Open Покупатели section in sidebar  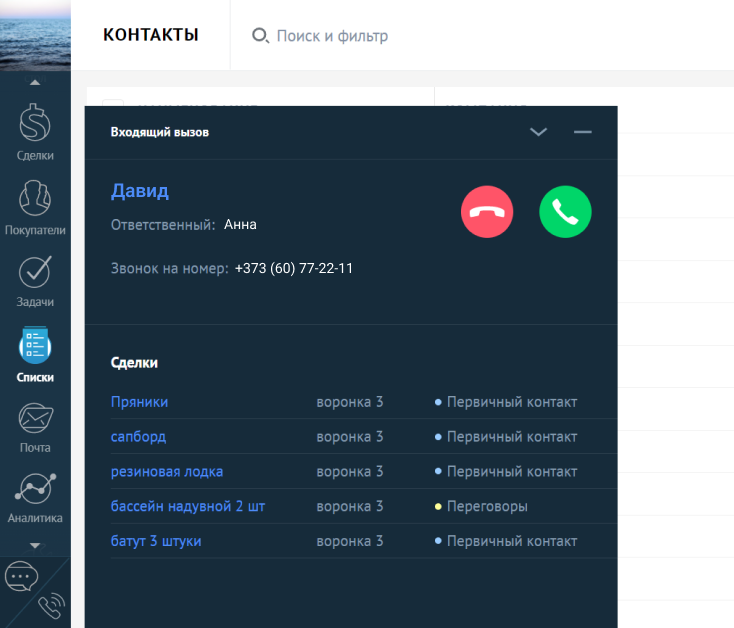(x=35, y=205)
